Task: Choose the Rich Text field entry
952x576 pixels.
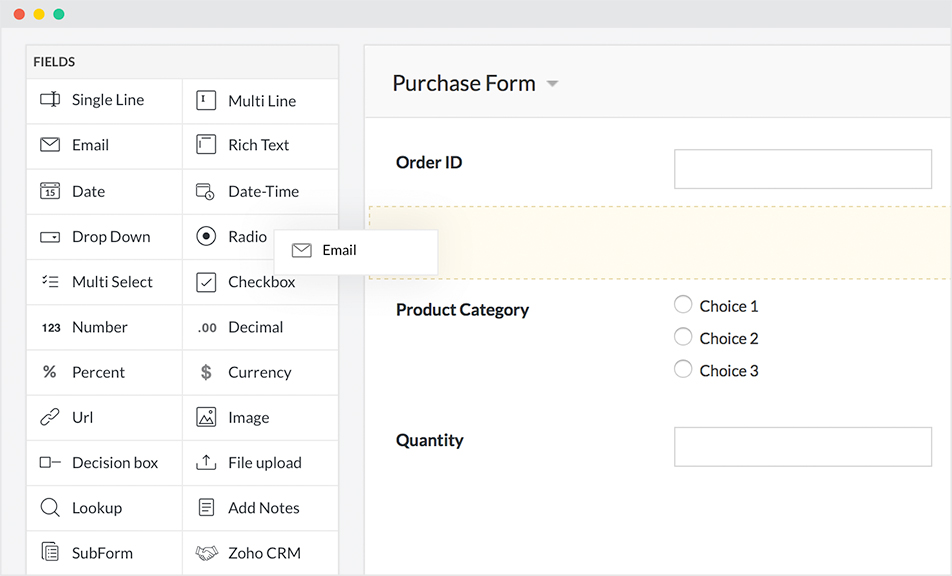Action: point(260,145)
